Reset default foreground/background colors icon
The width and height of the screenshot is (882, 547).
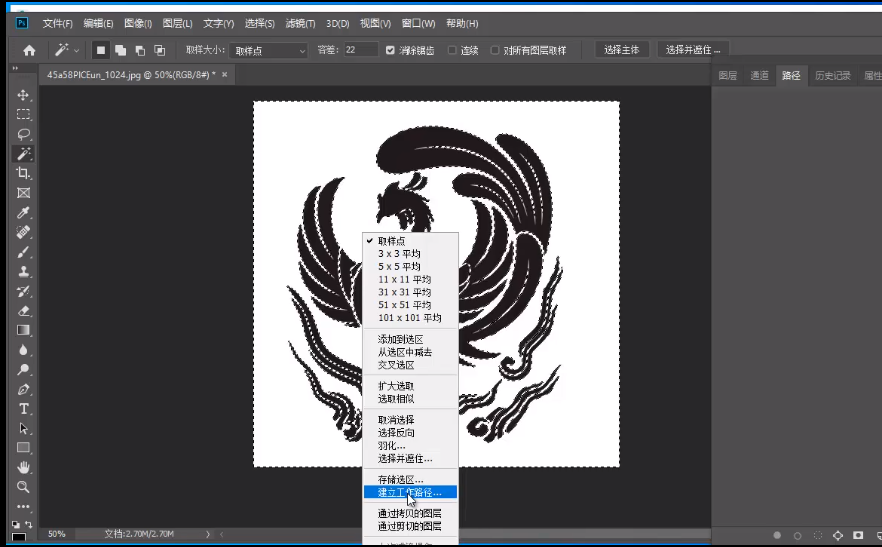pos(16,524)
